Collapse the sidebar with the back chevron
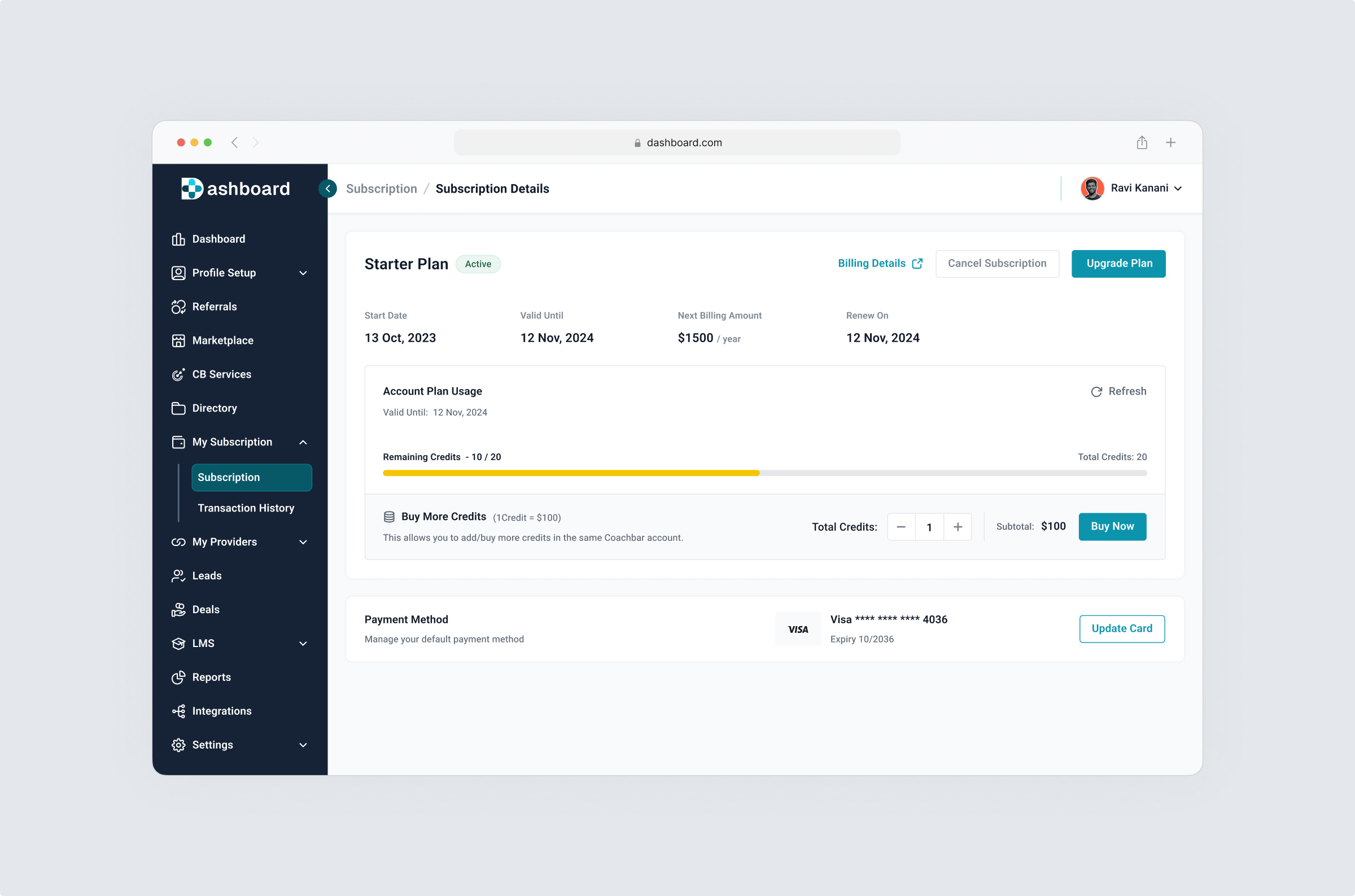Screen dimensions: 1355x896 tap(327, 188)
